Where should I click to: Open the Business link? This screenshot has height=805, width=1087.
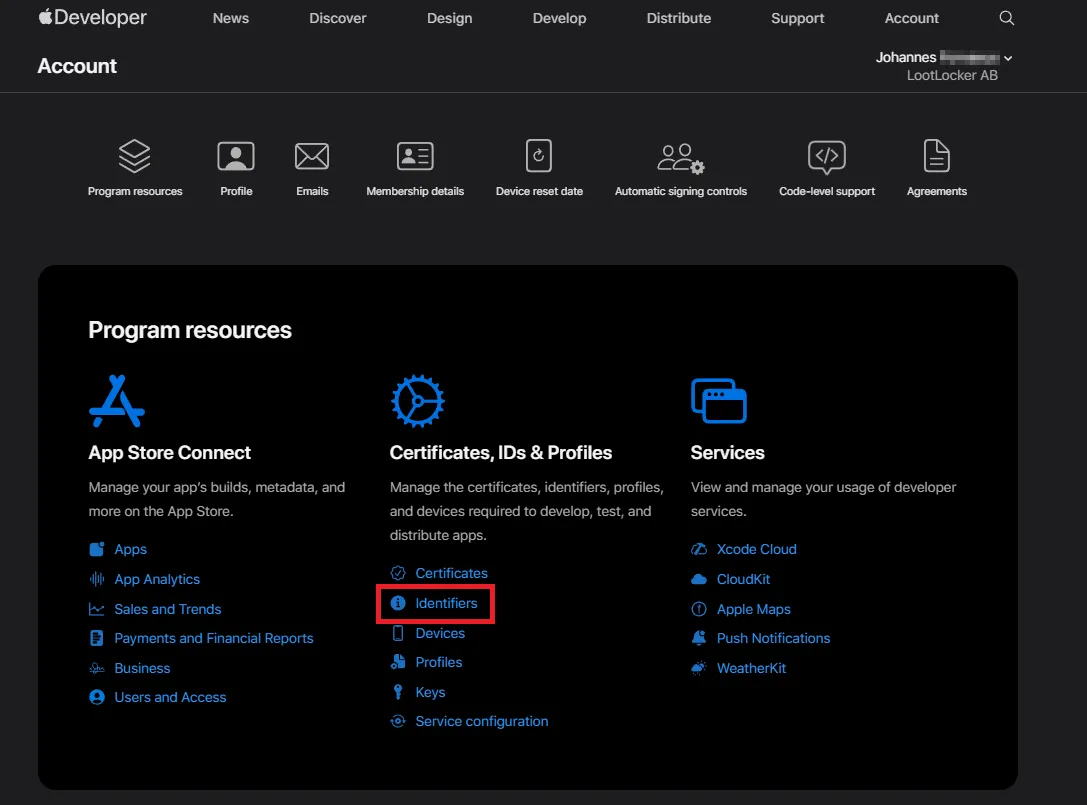point(142,668)
